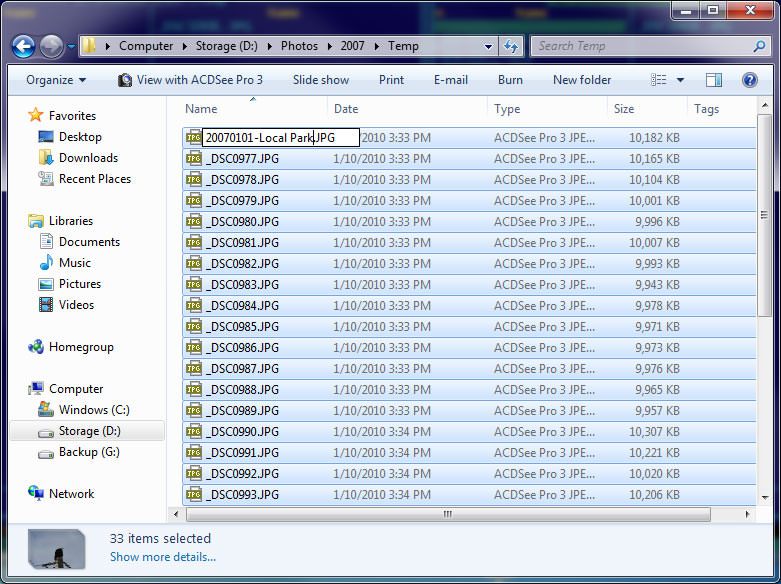Click the vertical scrollbar down arrow
Image resolution: width=781 pixels, height=584 pixels.
(765, 497)
